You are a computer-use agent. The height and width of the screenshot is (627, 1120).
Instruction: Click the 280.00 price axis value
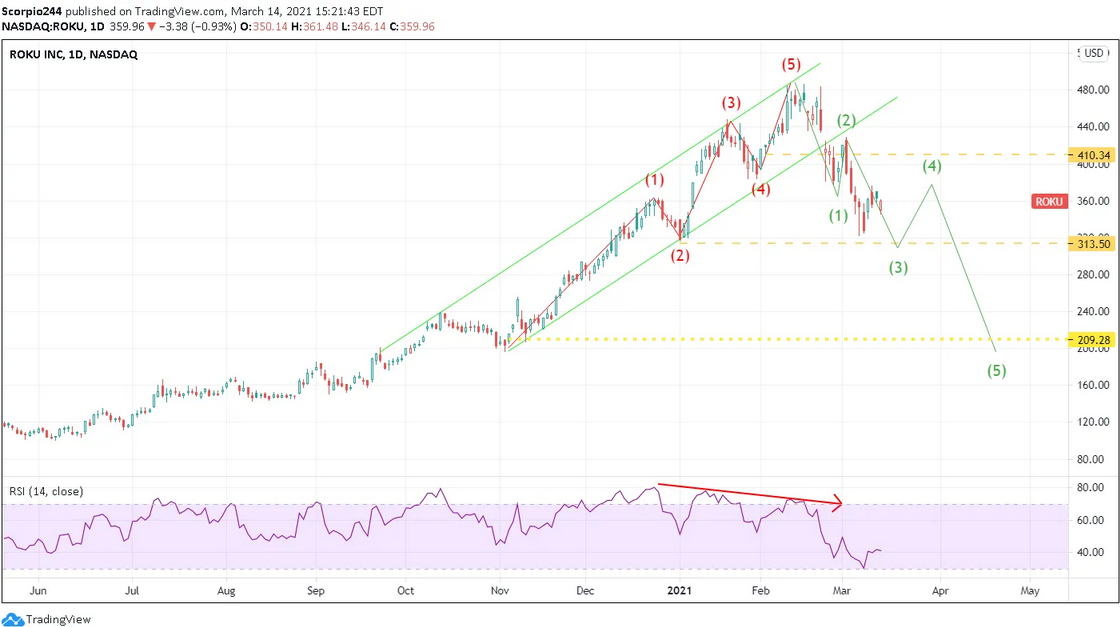point(1094,274)
